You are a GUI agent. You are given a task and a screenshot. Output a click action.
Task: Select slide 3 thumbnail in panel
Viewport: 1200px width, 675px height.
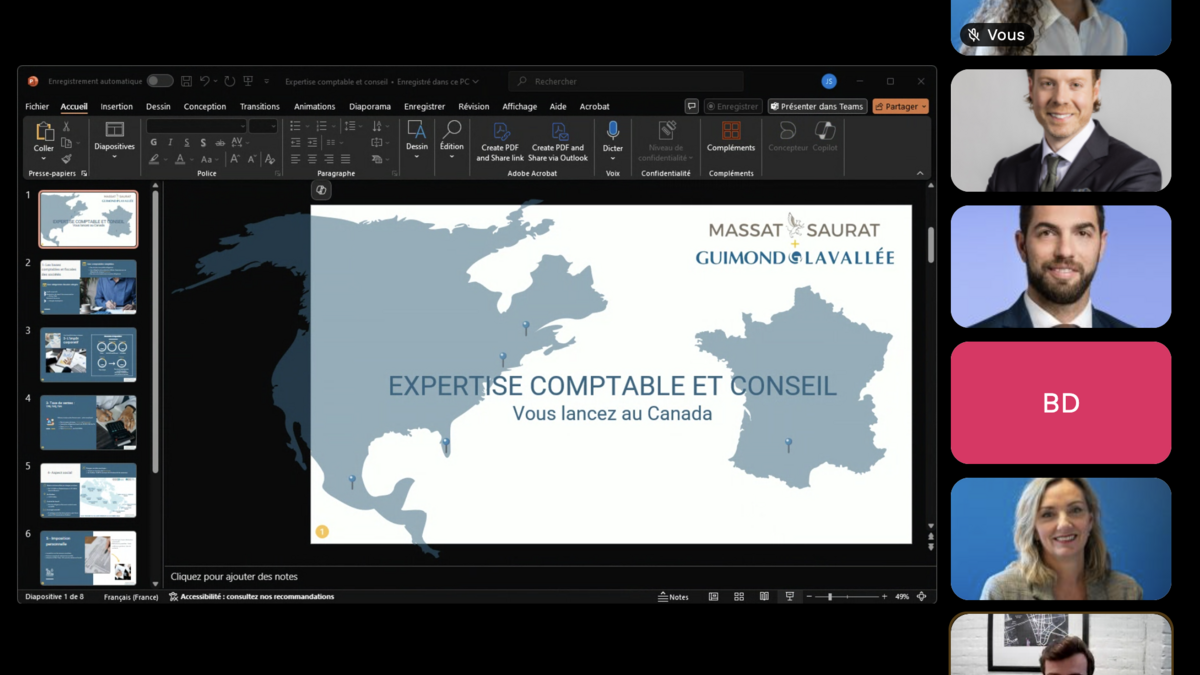point(88,355)
